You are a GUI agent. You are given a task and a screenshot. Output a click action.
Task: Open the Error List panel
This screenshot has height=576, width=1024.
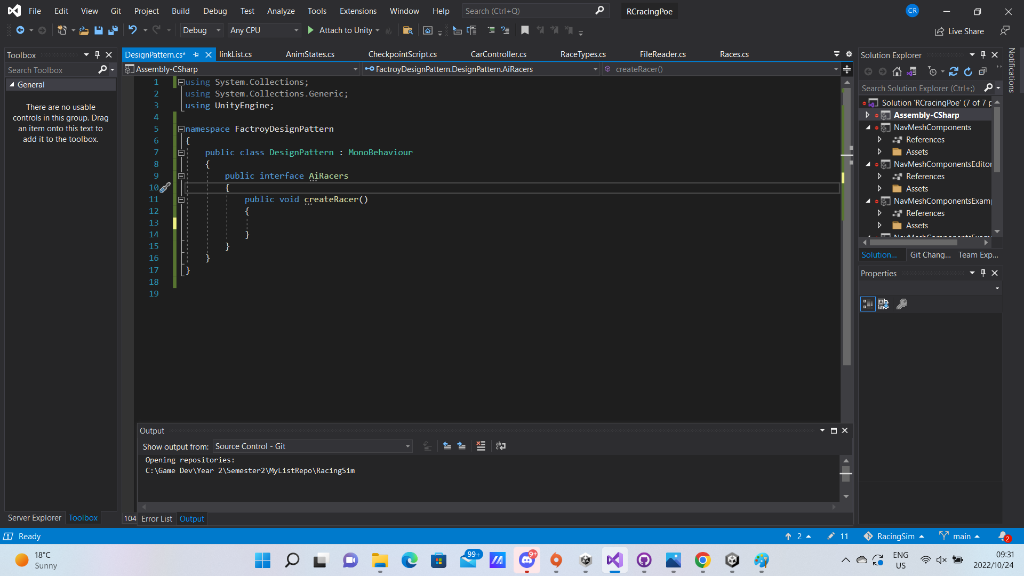point(157,519)
